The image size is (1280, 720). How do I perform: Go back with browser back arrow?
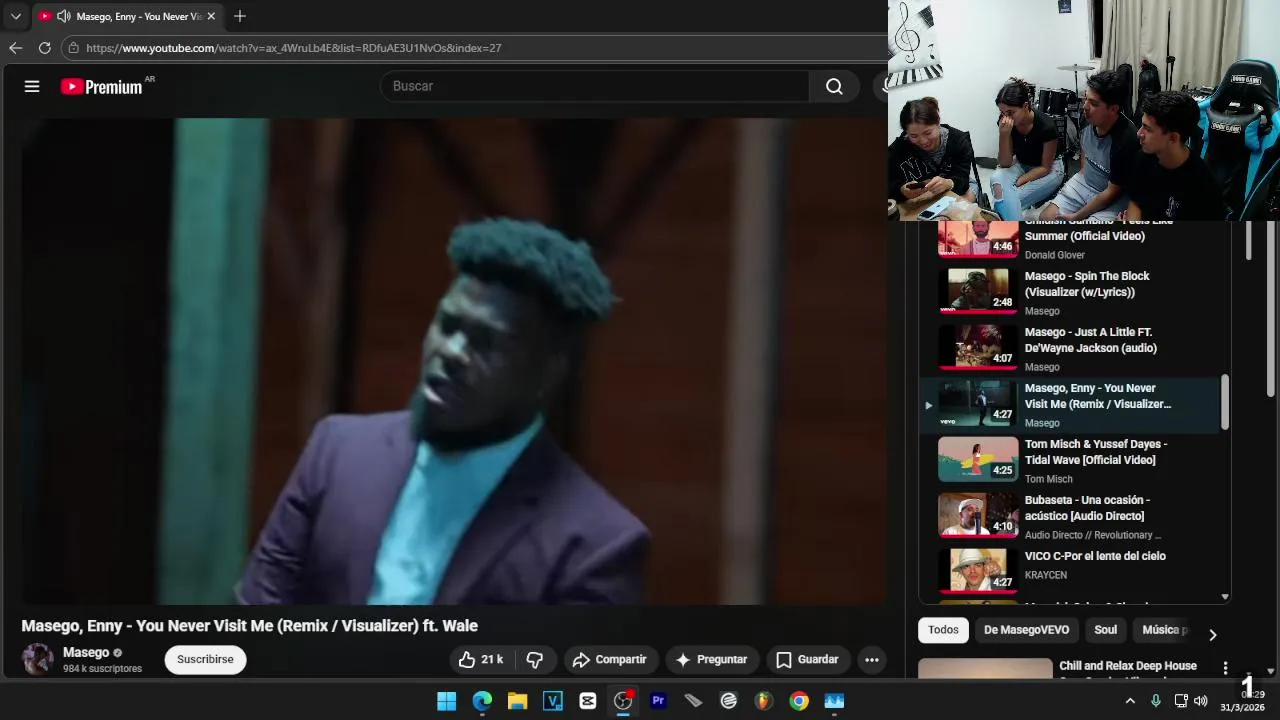click(15, 48)
